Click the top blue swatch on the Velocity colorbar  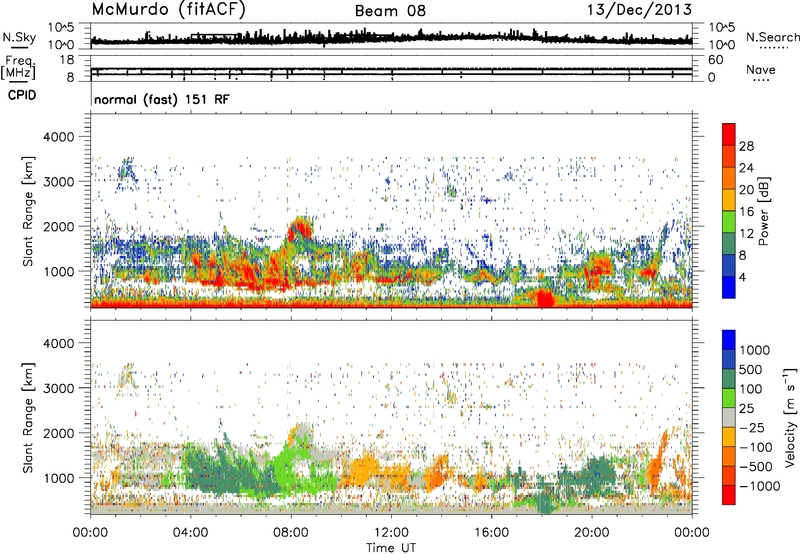[729, 340]
